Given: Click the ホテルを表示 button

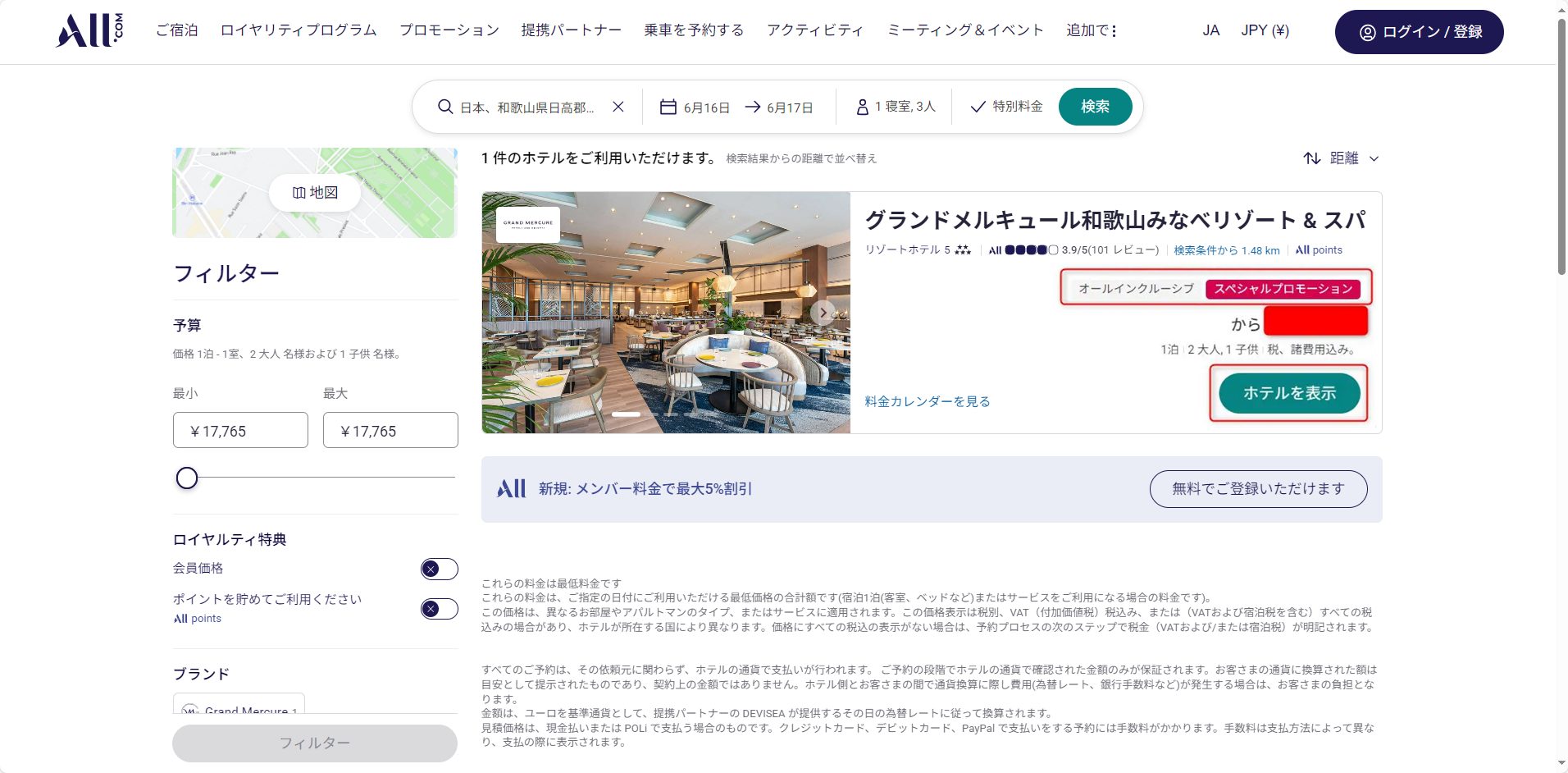Looking at the screenshot, I should tap(1289, 393).
